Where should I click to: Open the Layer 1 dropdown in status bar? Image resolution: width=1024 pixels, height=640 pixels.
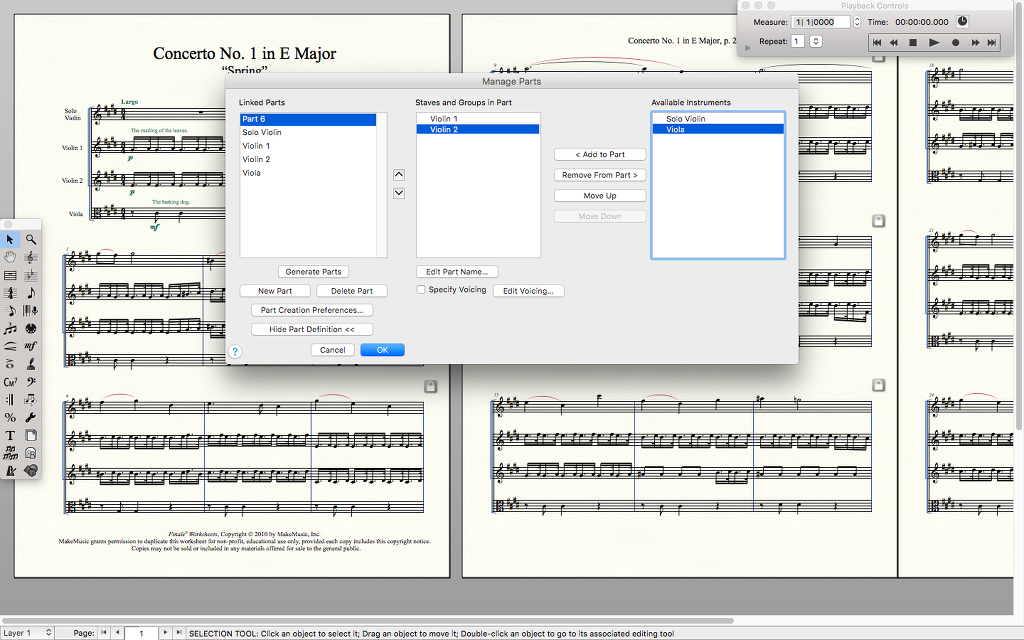pos(27,633)
